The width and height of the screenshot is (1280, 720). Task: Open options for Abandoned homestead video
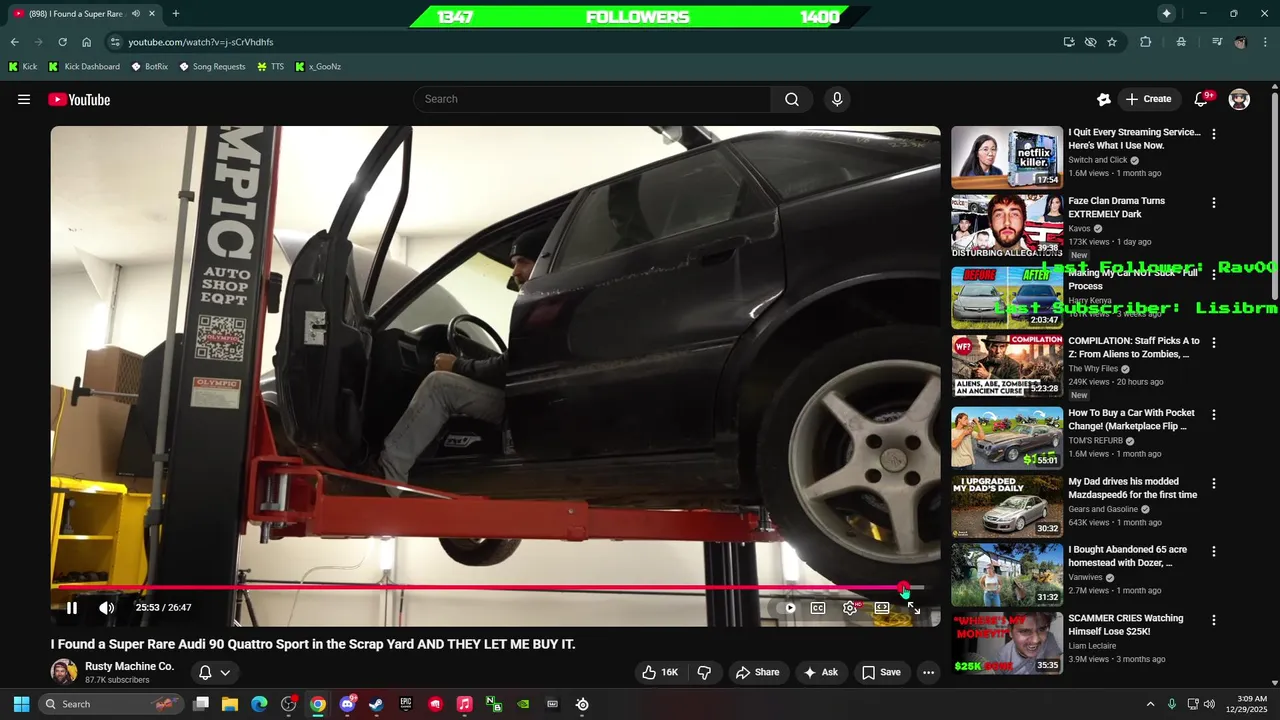1214,551
